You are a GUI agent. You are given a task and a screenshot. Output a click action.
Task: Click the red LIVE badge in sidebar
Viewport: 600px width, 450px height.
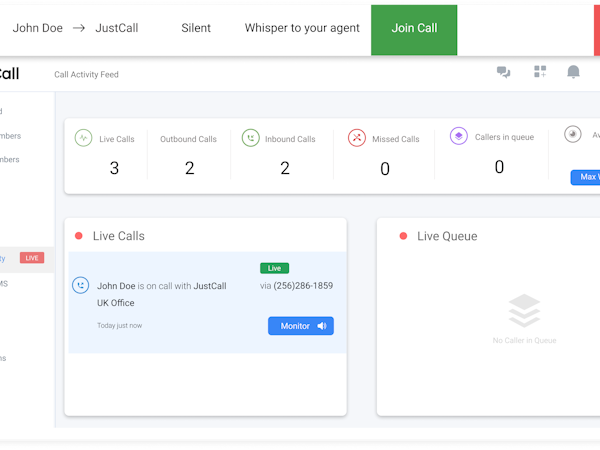(32, 258)
